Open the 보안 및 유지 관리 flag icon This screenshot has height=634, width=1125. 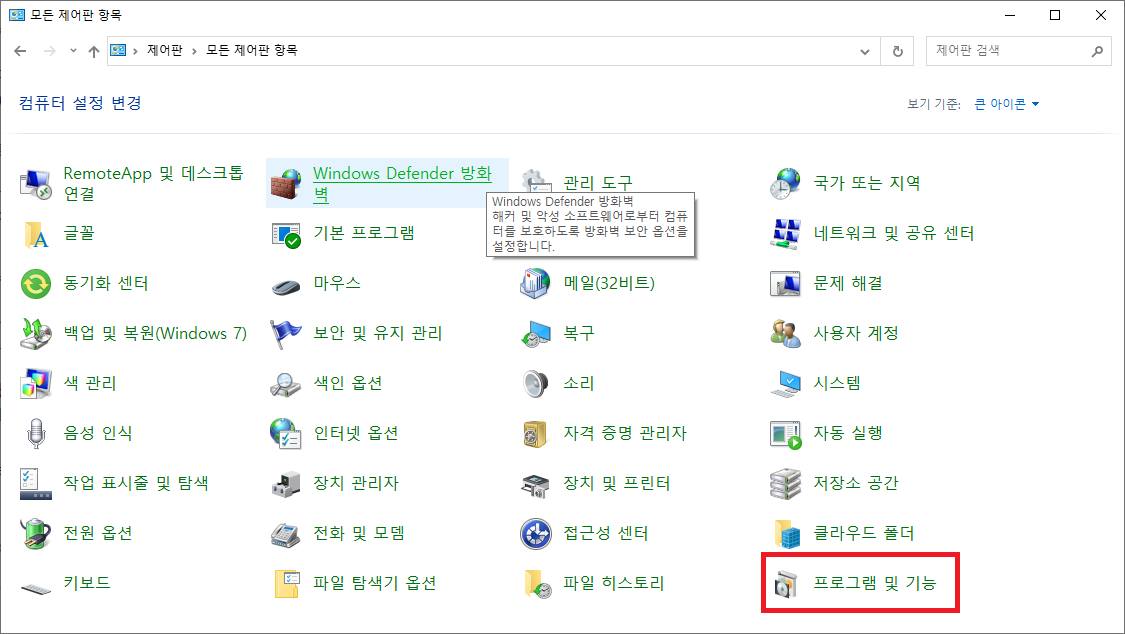point(286,334)
